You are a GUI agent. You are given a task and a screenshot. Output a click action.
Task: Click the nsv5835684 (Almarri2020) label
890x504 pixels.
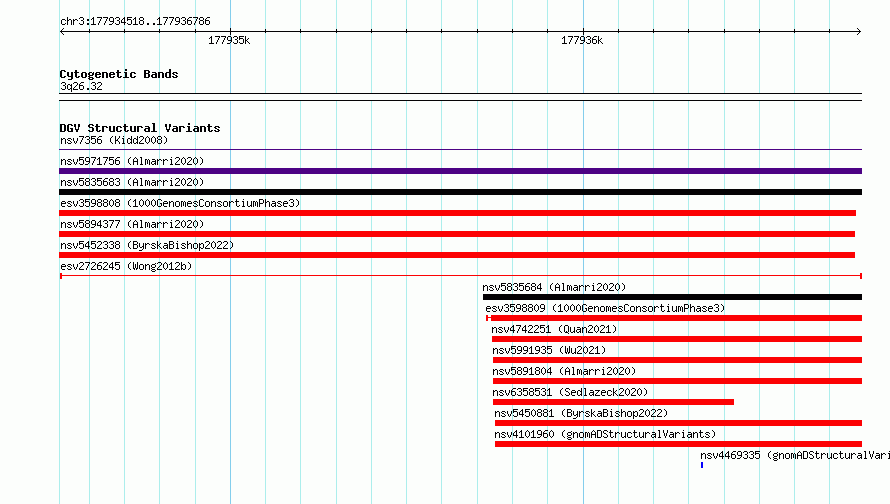pyautogui.click(x=554, y=287)
